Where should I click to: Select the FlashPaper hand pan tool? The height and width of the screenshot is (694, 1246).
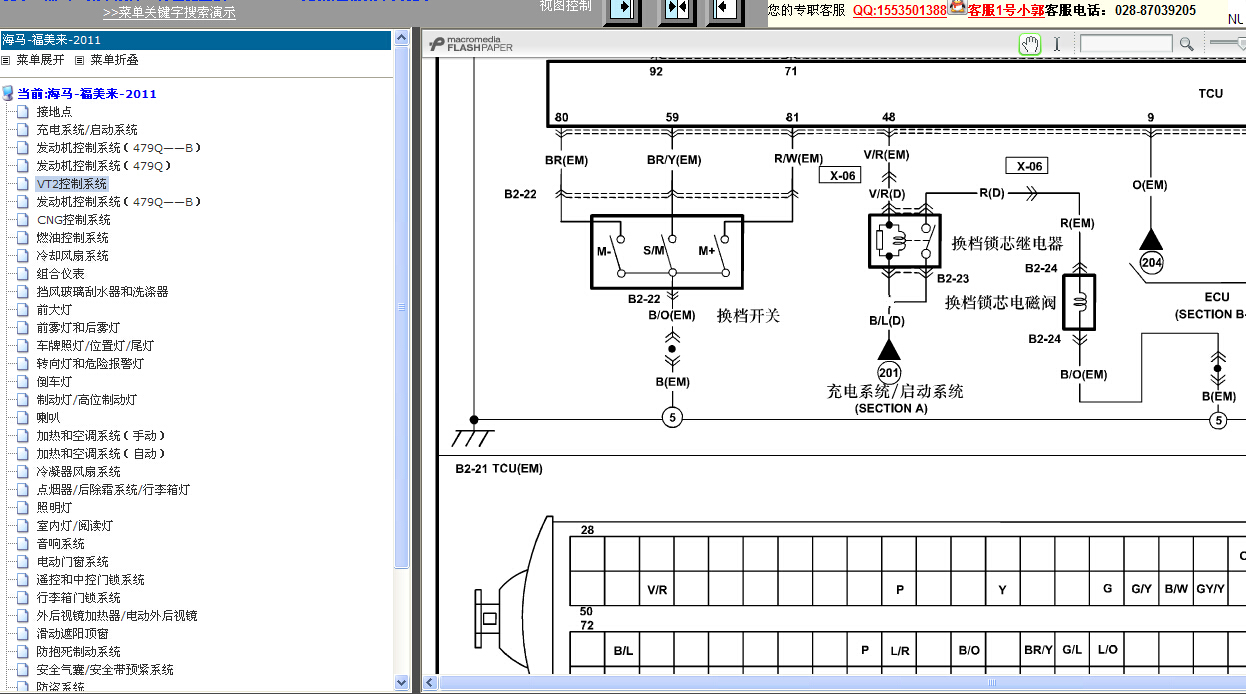(x=1030, y=44)
